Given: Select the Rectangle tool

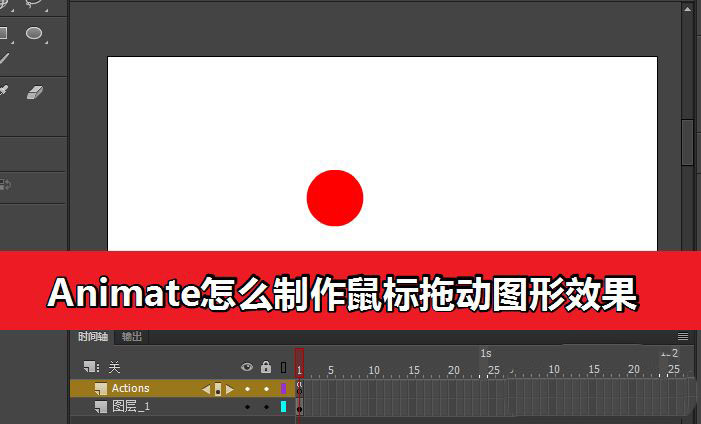Looking at the screenshot, I should (3, 33).
